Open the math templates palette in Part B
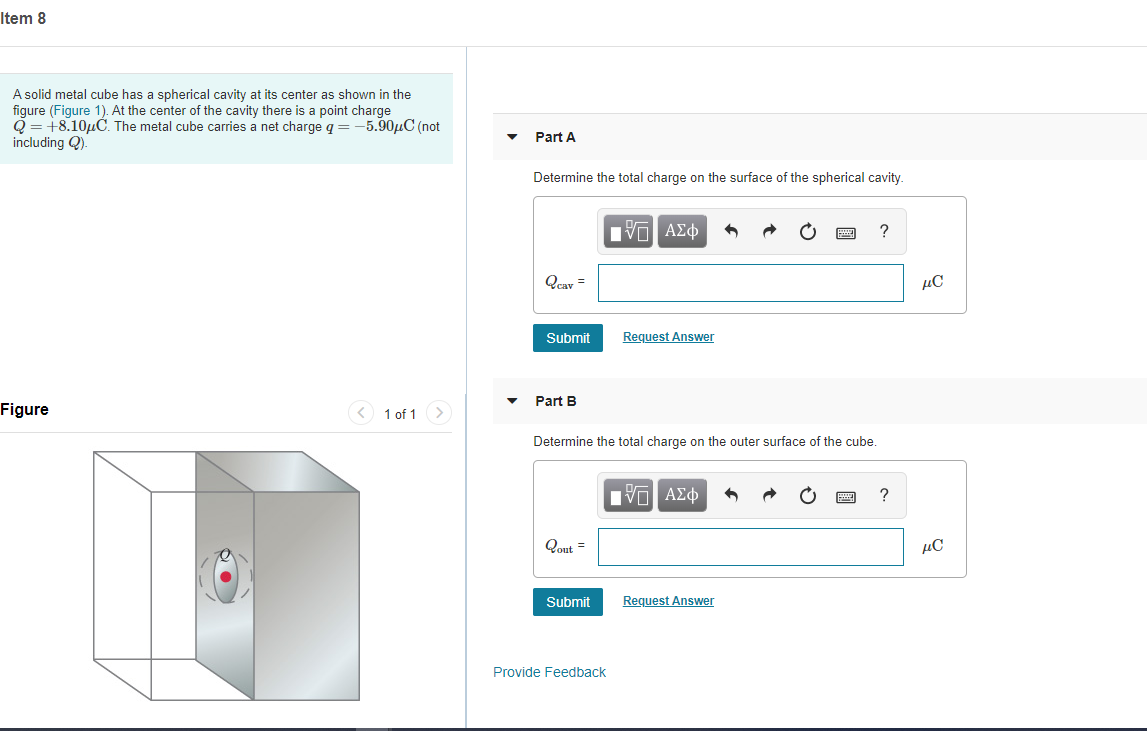1147x731 pixels. point(630,494)
